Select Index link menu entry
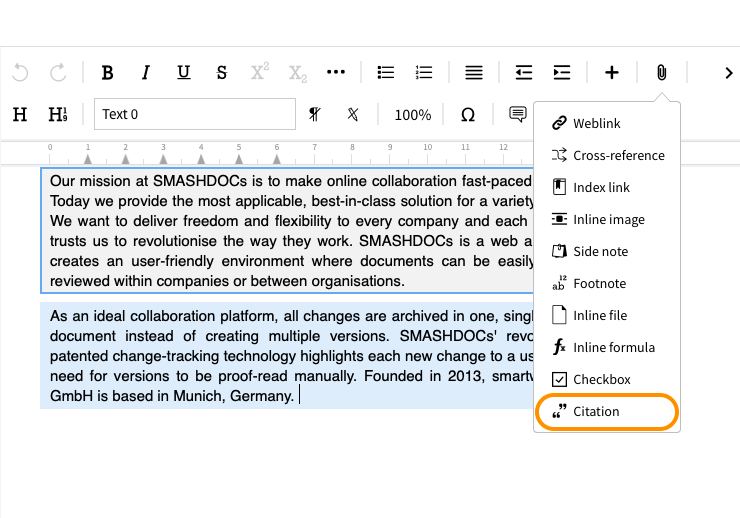This screenshot has width=740, height=518. click(607, 187)
